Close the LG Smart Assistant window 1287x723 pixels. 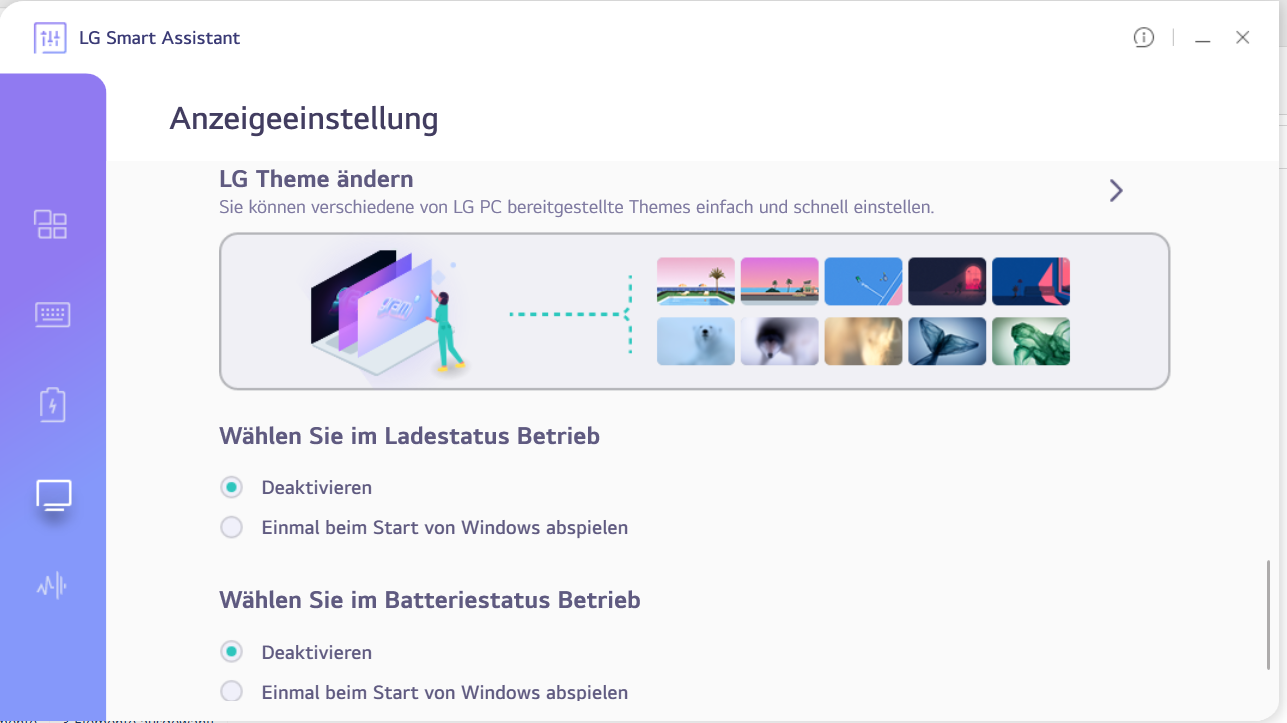1243,37
